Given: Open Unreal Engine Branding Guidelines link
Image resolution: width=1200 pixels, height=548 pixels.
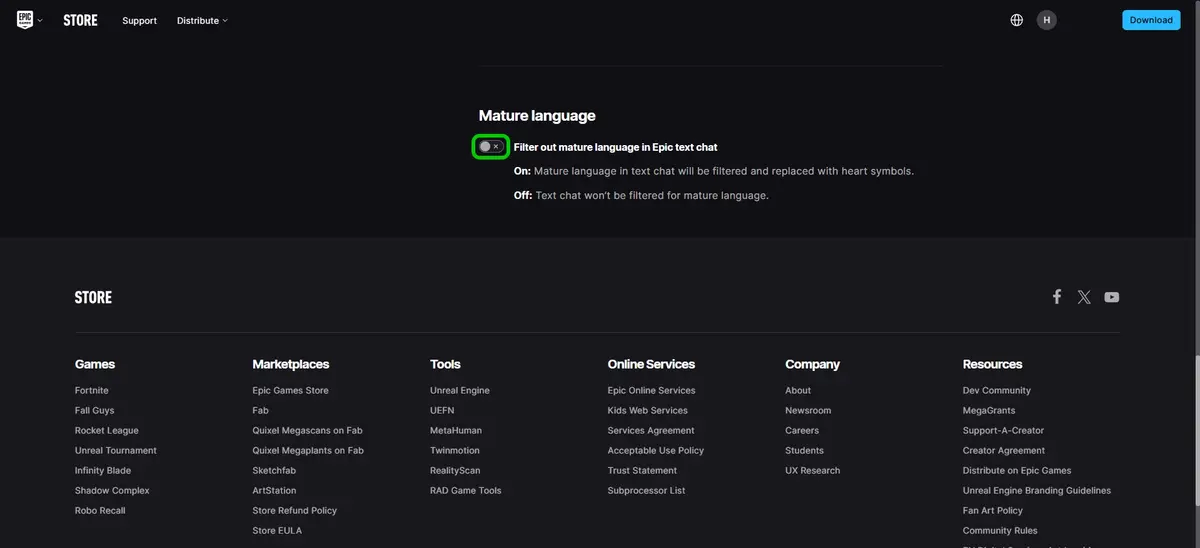Looking at the screenshot, I should (1037, 490).
